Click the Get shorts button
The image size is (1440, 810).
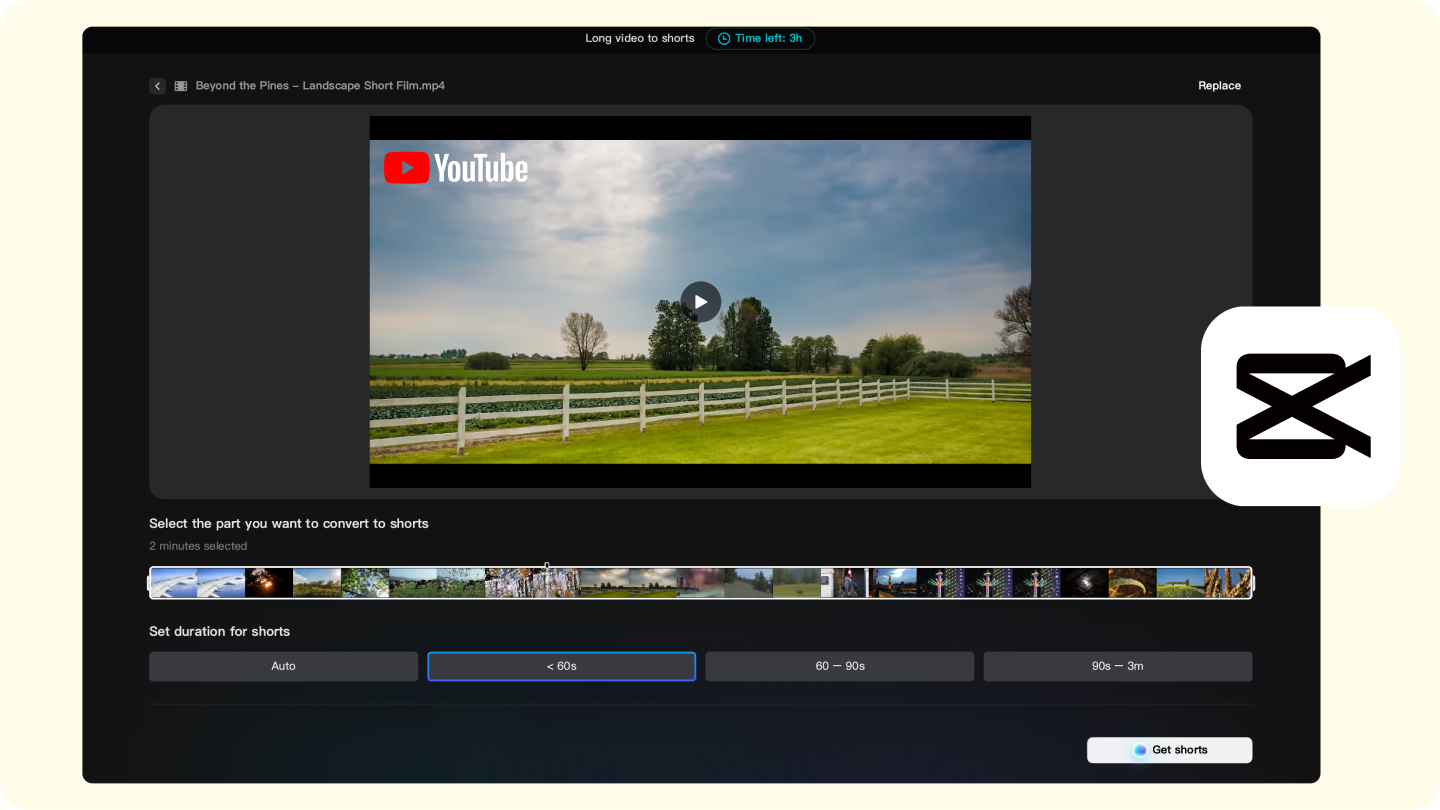click(1169, 750)
